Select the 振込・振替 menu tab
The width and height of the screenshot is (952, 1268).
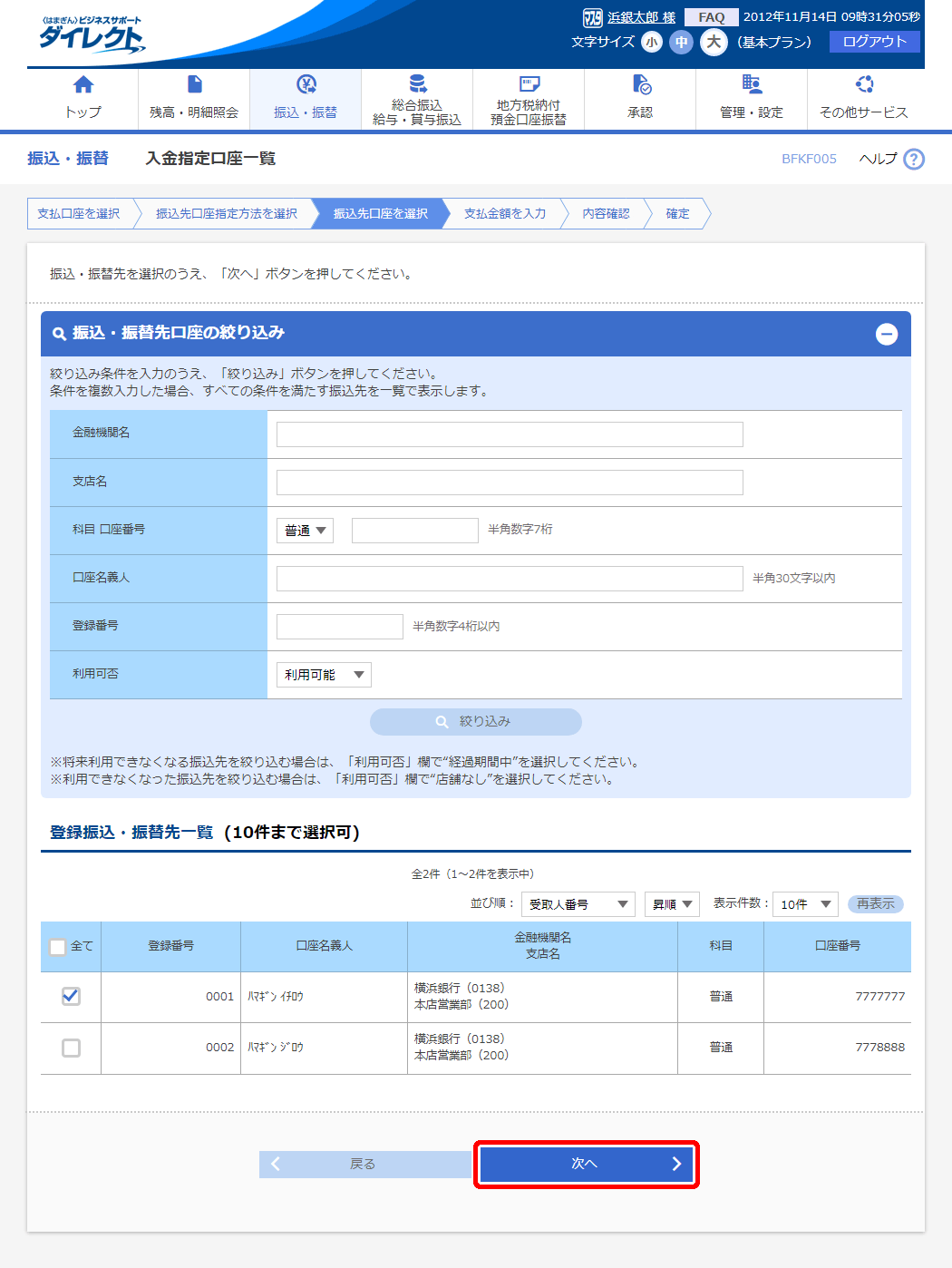(x=306, y=100)
